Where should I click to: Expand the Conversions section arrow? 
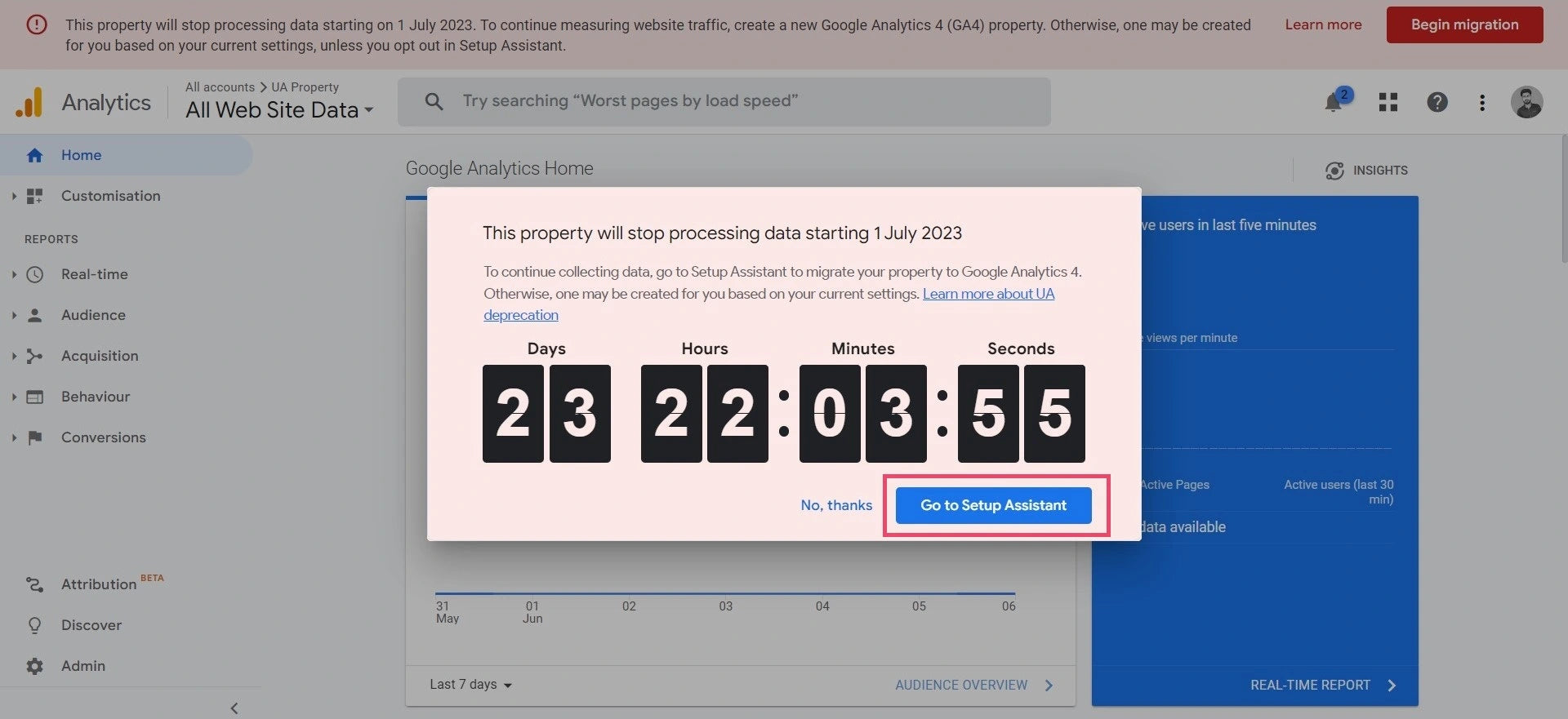[14, 437]
